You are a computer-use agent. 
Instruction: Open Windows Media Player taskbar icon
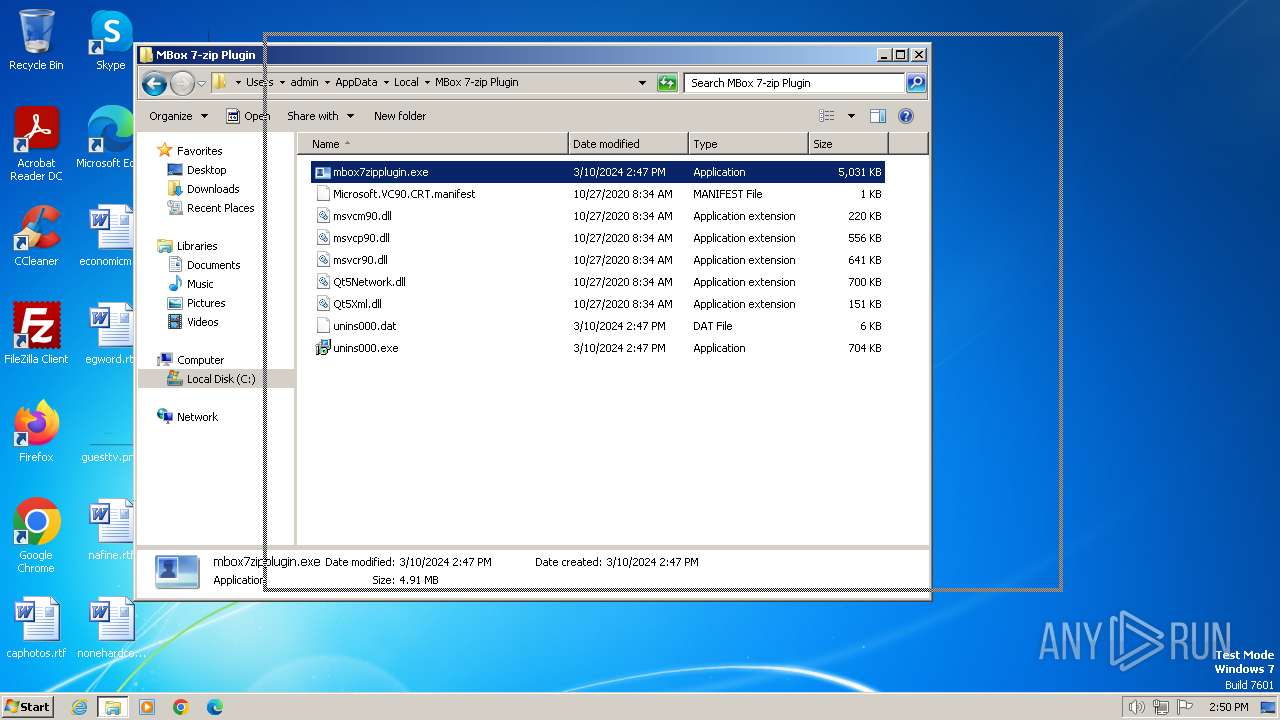(147, 707)
